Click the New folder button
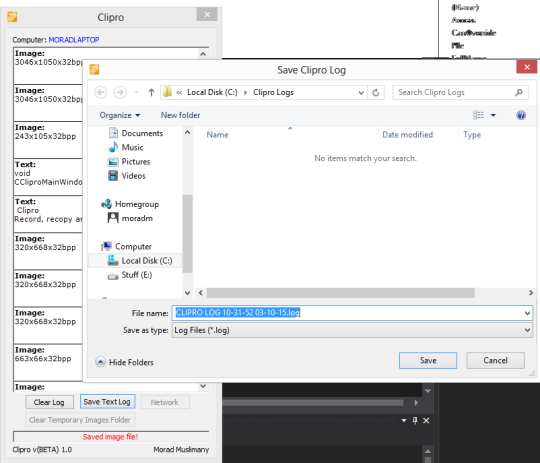540x463 pixels. click(180, 115)
